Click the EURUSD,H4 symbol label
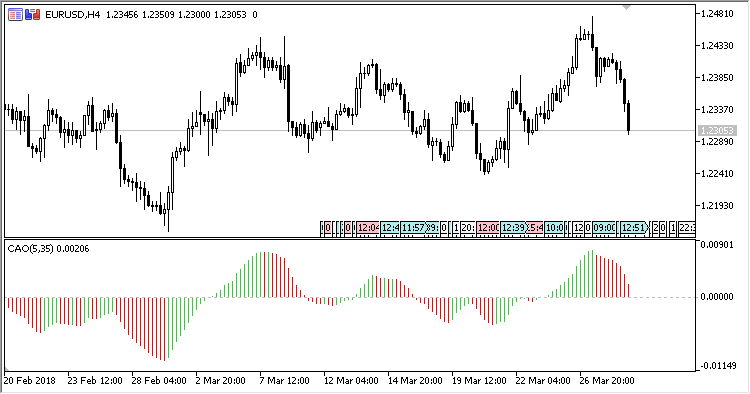750x394 pixels. [x=72, y=15]
